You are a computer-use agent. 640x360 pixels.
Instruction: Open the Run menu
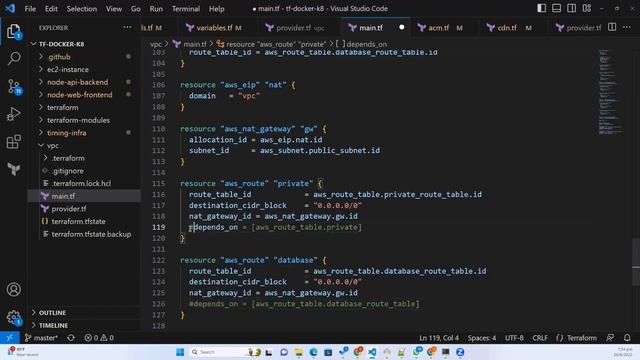[156, 9]
